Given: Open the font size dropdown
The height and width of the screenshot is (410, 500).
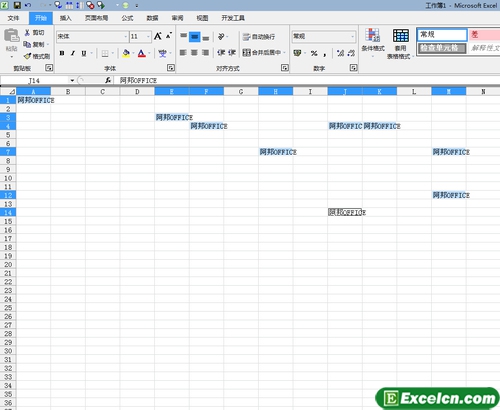Looking at the screenshot, I should click(148, 36).
